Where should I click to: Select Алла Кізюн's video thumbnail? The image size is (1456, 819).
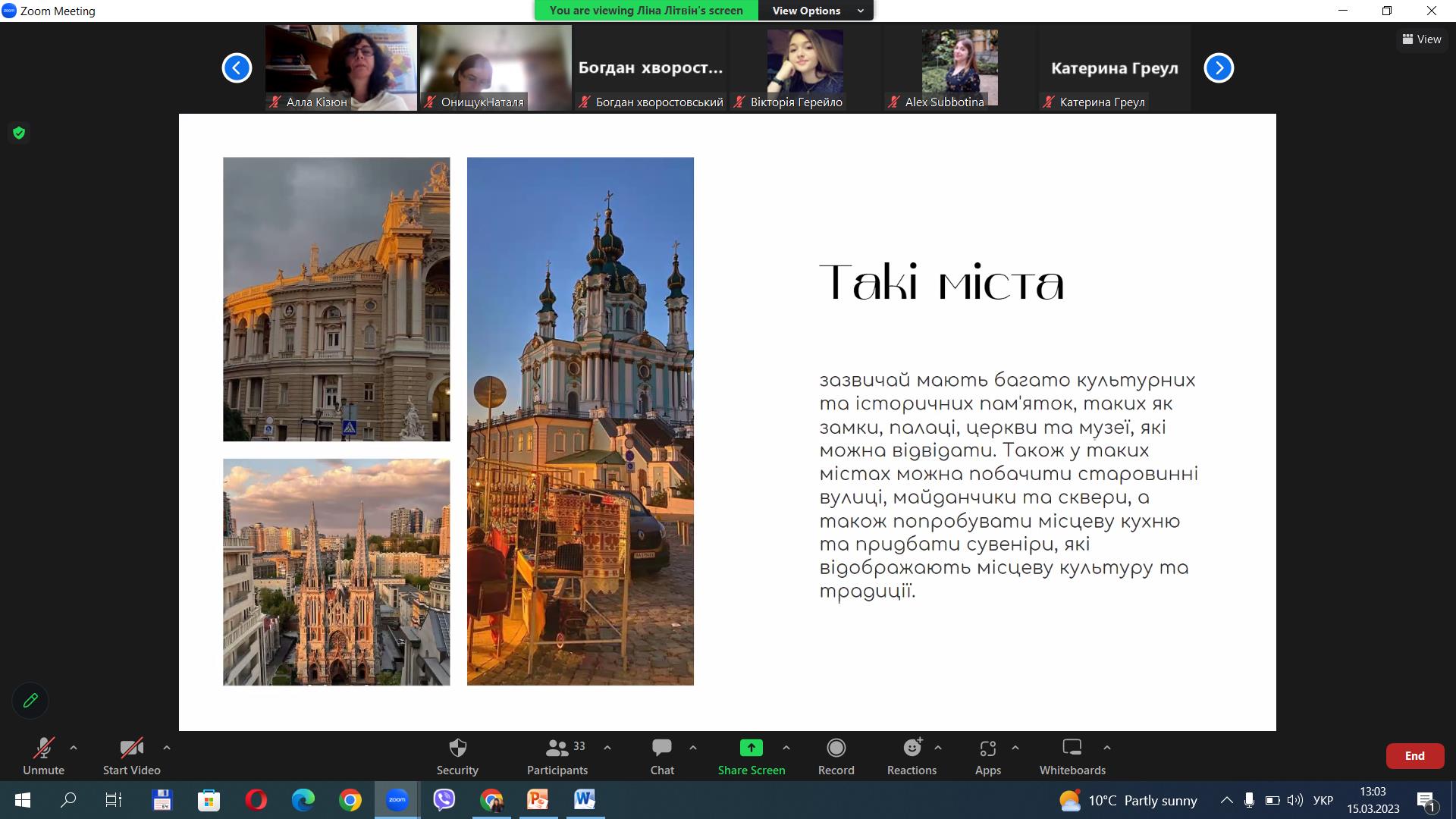(340, 67)
